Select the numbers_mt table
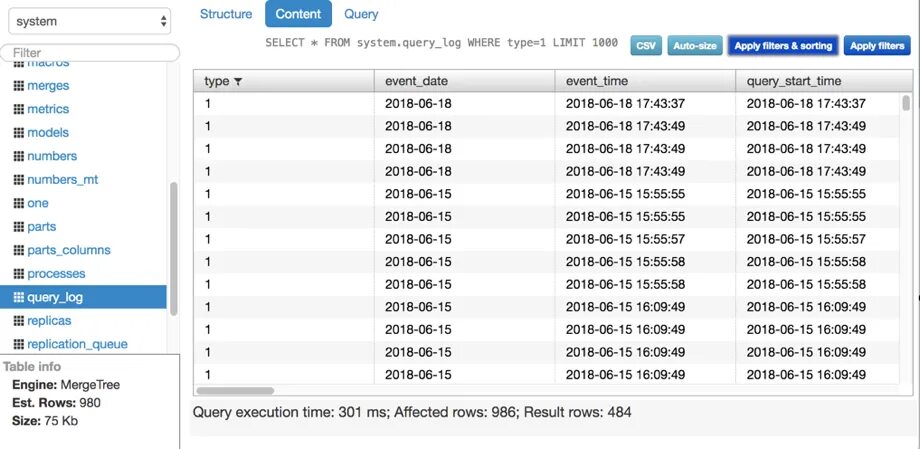The width and height of the screenshot is (920, 449). (63, 180)
